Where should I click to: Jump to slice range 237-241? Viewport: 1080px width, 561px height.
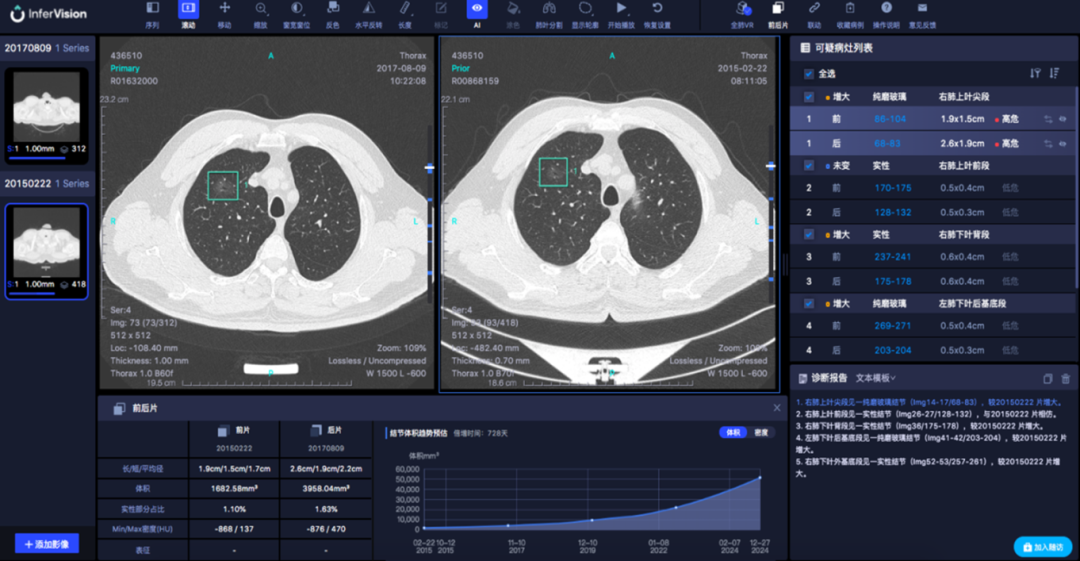(893, 257)
